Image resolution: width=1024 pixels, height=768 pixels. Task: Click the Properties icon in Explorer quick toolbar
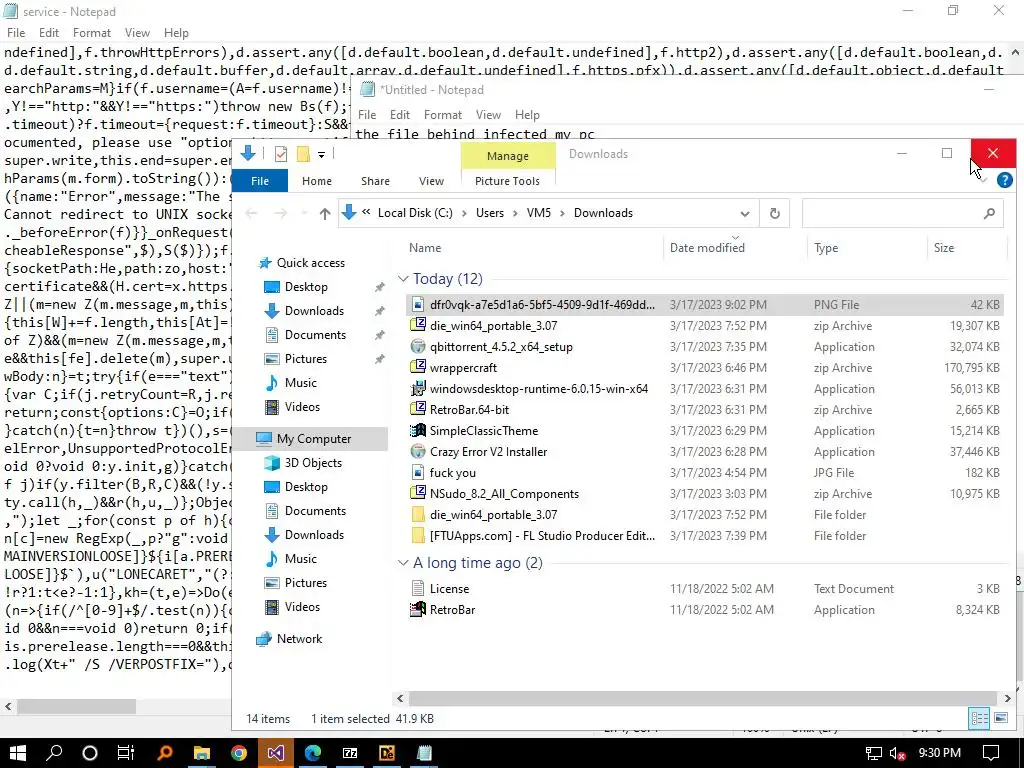point(281,154)
